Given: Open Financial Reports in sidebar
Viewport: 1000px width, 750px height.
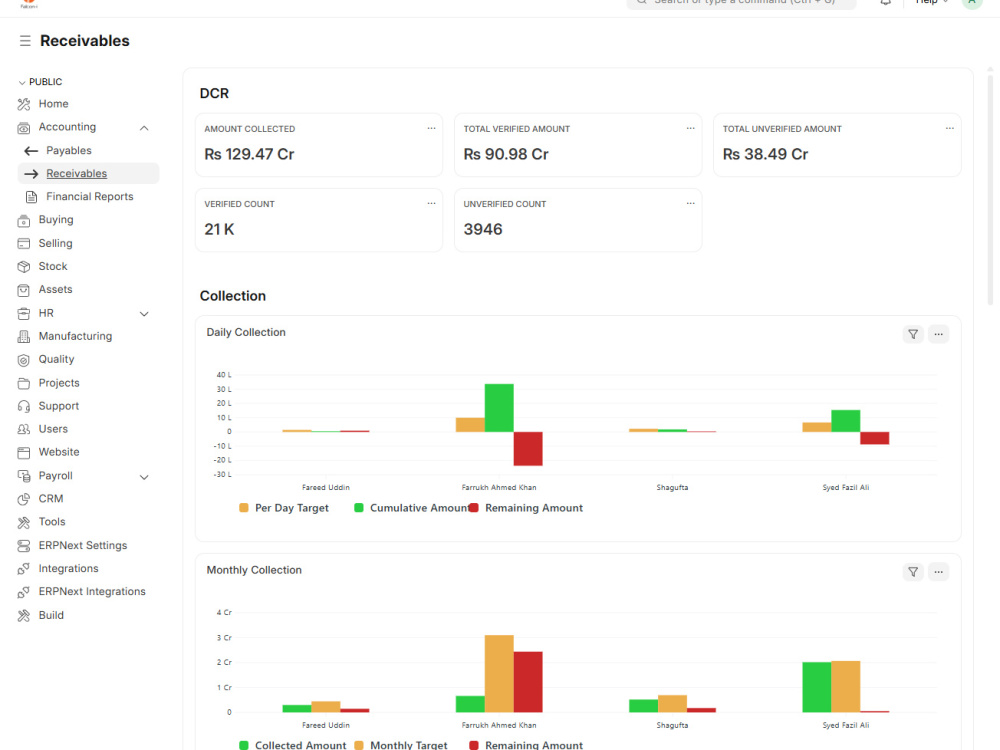Looking at the screenshot, I should [90, 196].
